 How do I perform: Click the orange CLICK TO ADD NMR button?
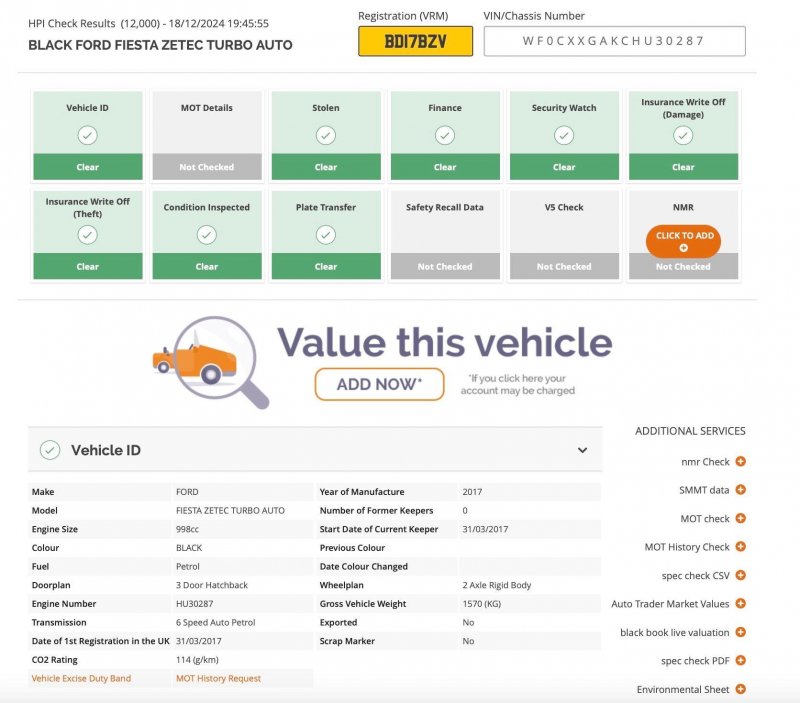(683, 241)
